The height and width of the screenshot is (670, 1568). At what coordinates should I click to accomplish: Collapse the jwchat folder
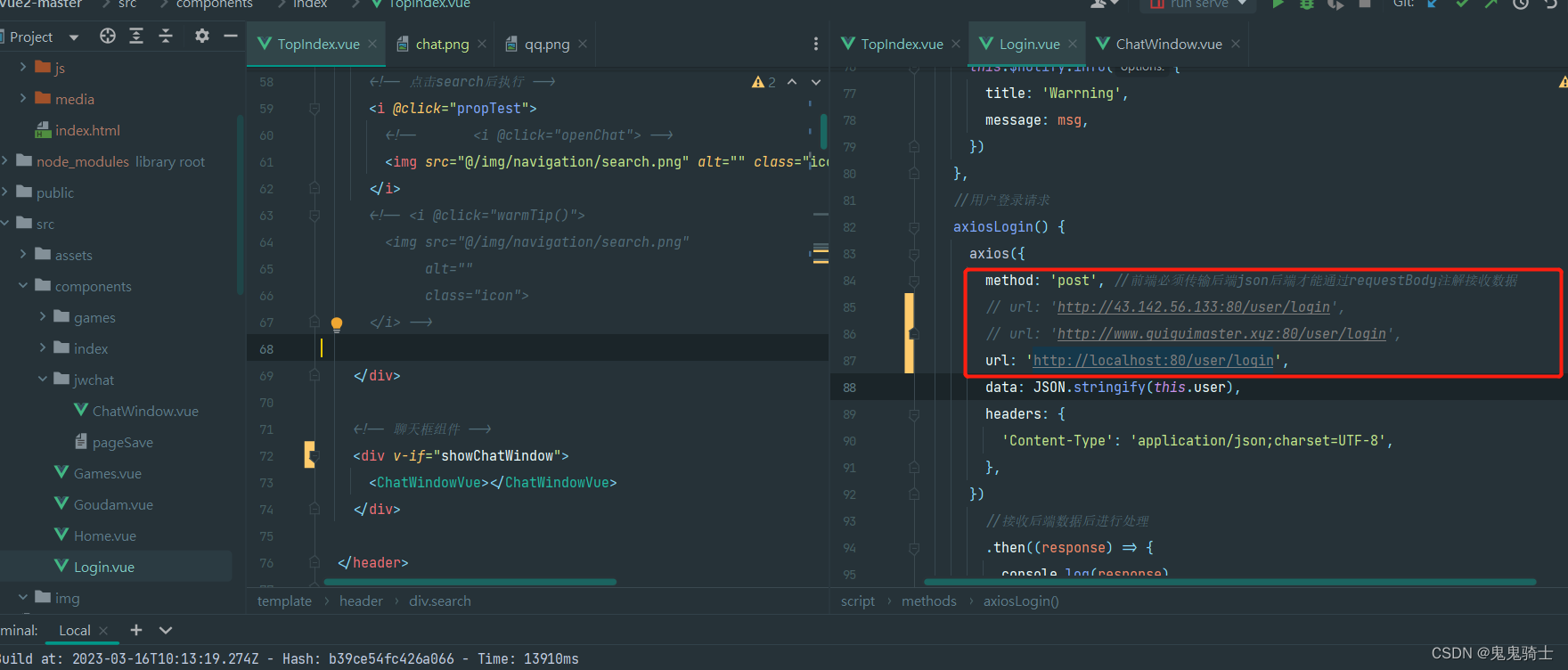tap(42, 379)
